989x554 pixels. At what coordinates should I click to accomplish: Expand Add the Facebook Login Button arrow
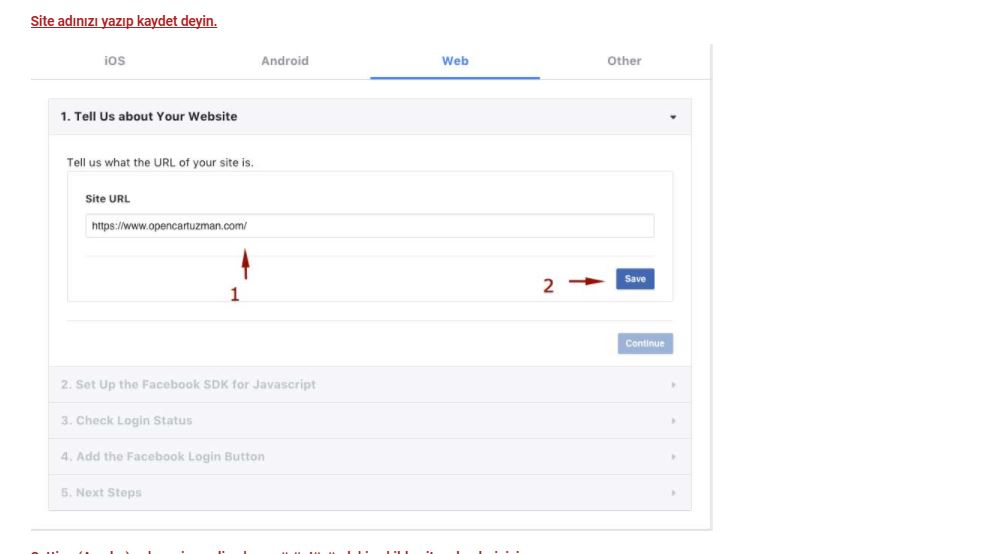click(673, 457)
